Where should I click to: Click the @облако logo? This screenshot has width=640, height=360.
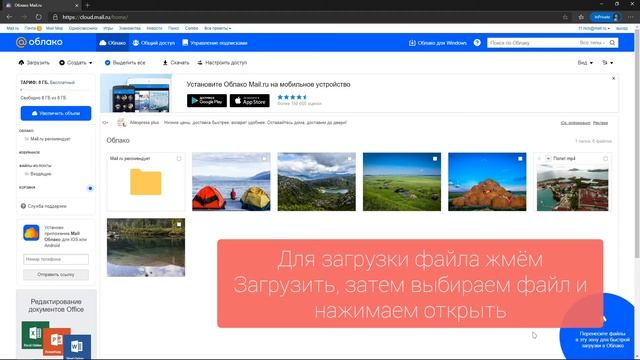pyautogui.click(x=39, y=42)
